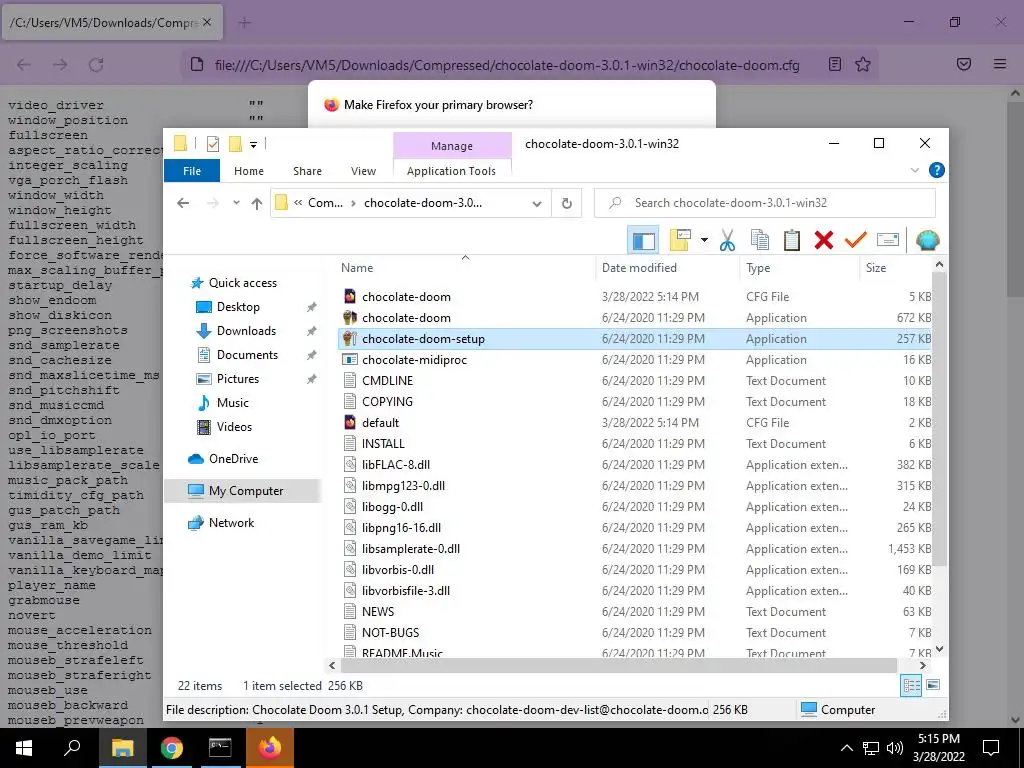
Task: Toggle Firefox Reader View icon
Action: [835, 64]
